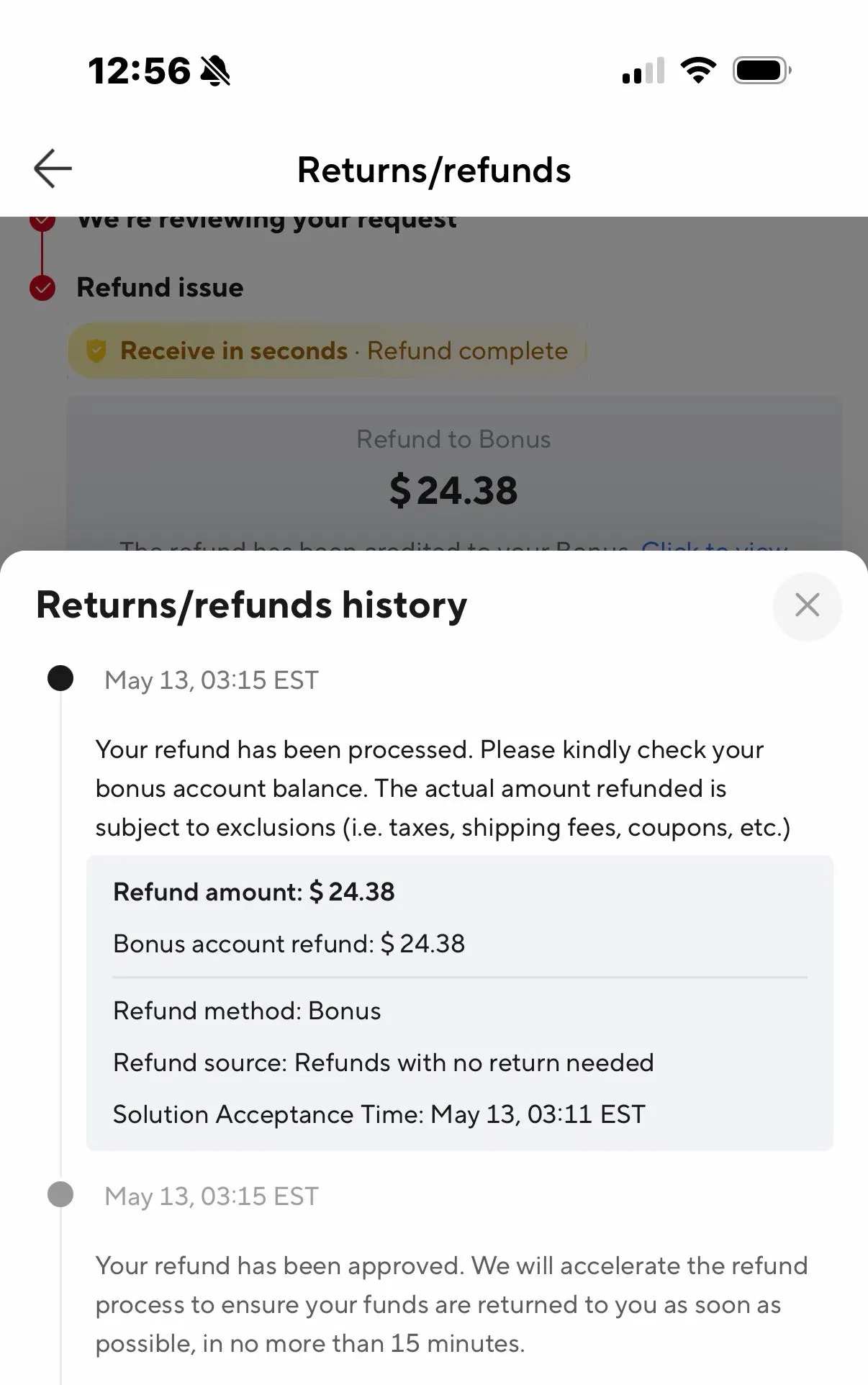Tap the battery indicator icon

click(x=762, y=70)
